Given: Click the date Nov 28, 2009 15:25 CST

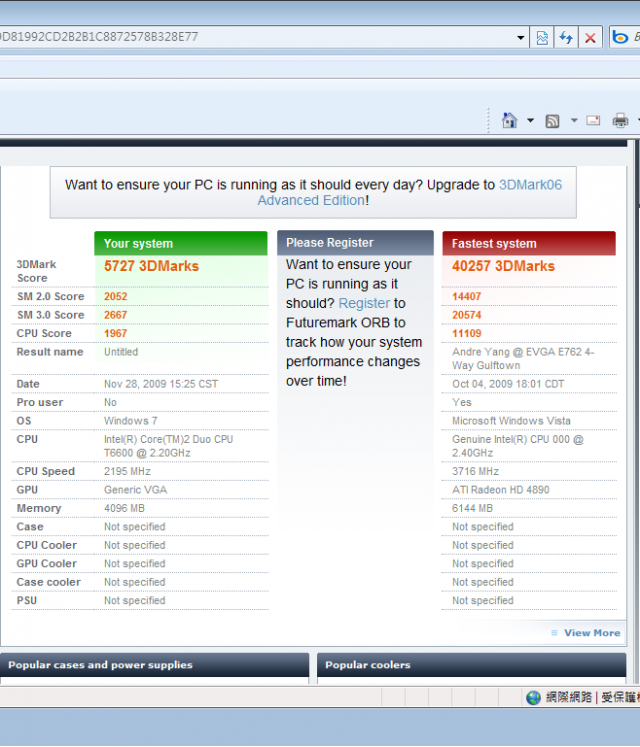Looking at the screenshot, I should click(x=161, y=384).
